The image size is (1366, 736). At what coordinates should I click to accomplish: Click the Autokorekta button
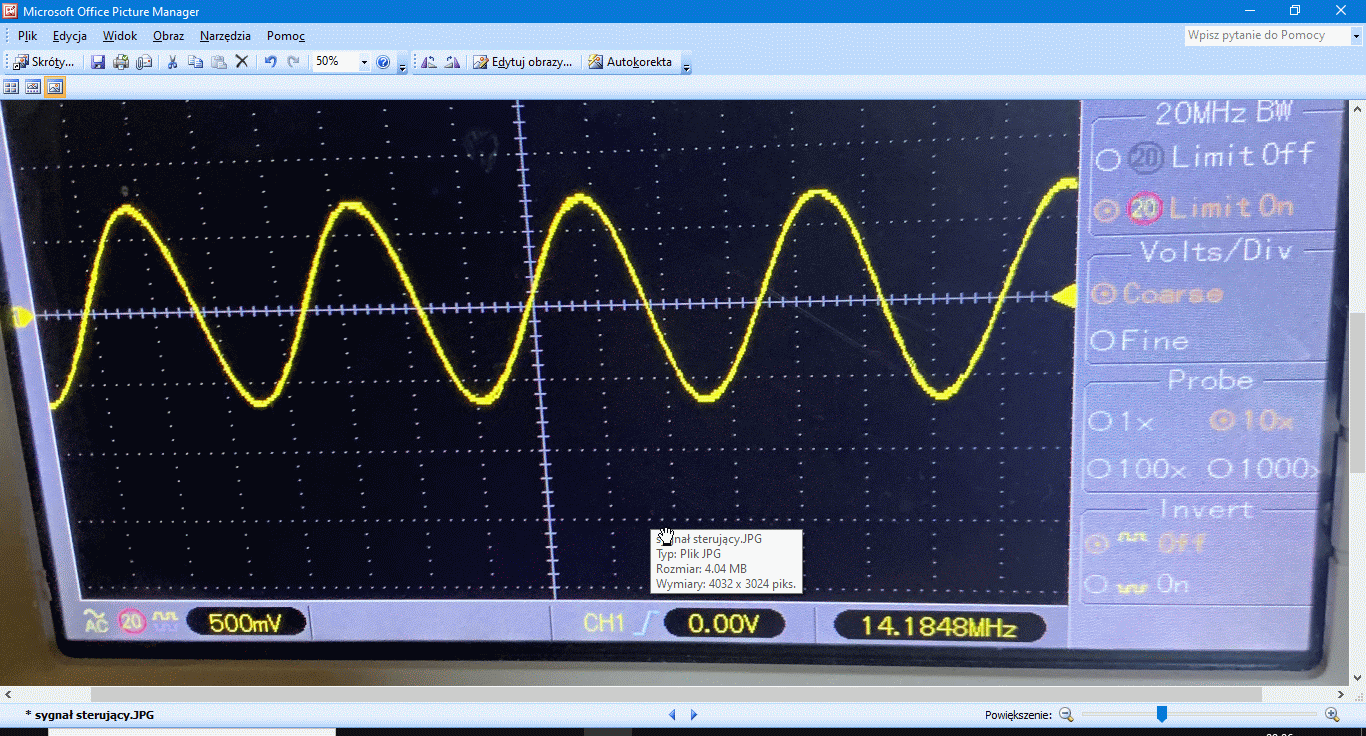630,62
